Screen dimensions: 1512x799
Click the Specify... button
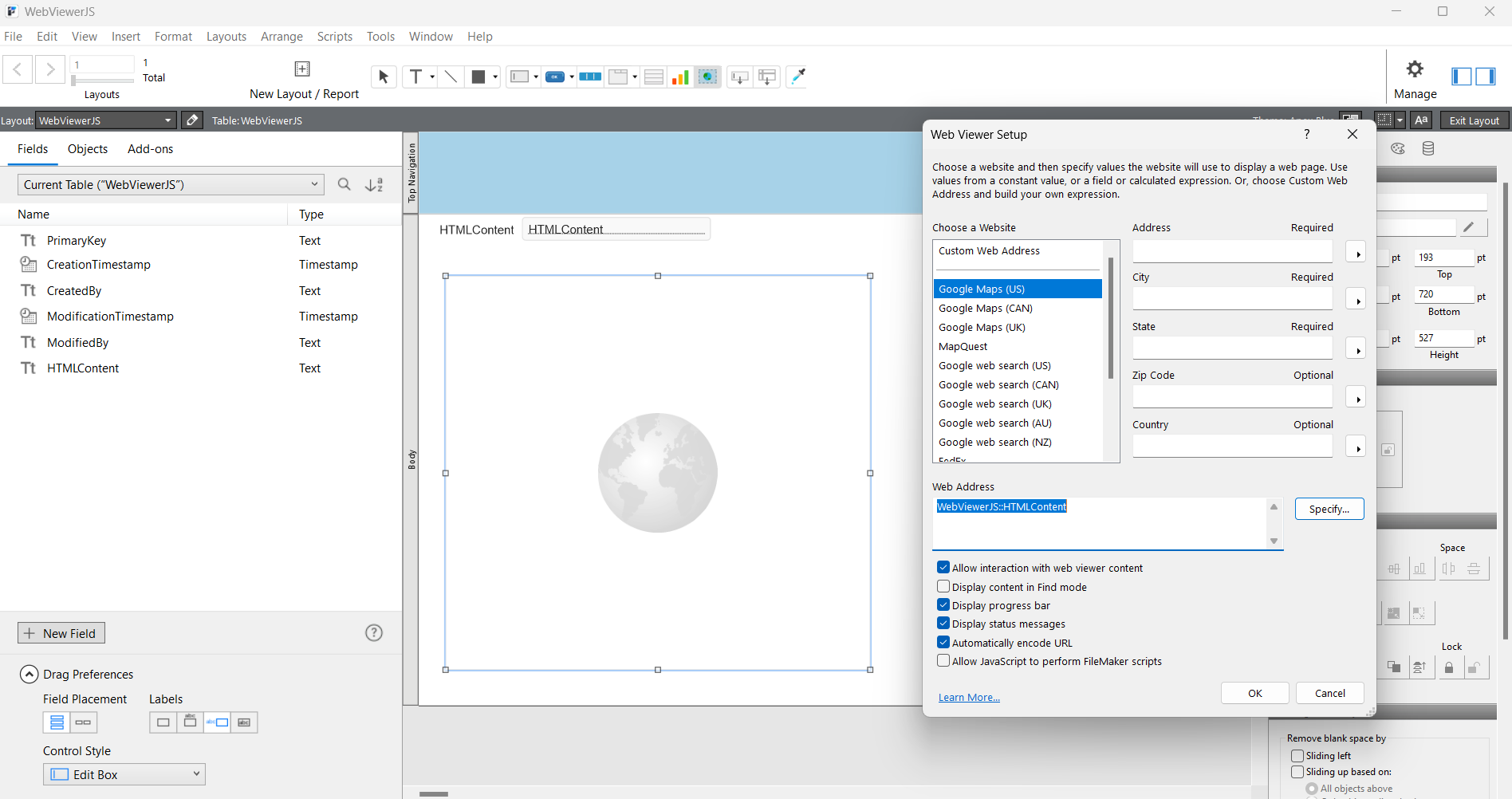point(1329,509)
